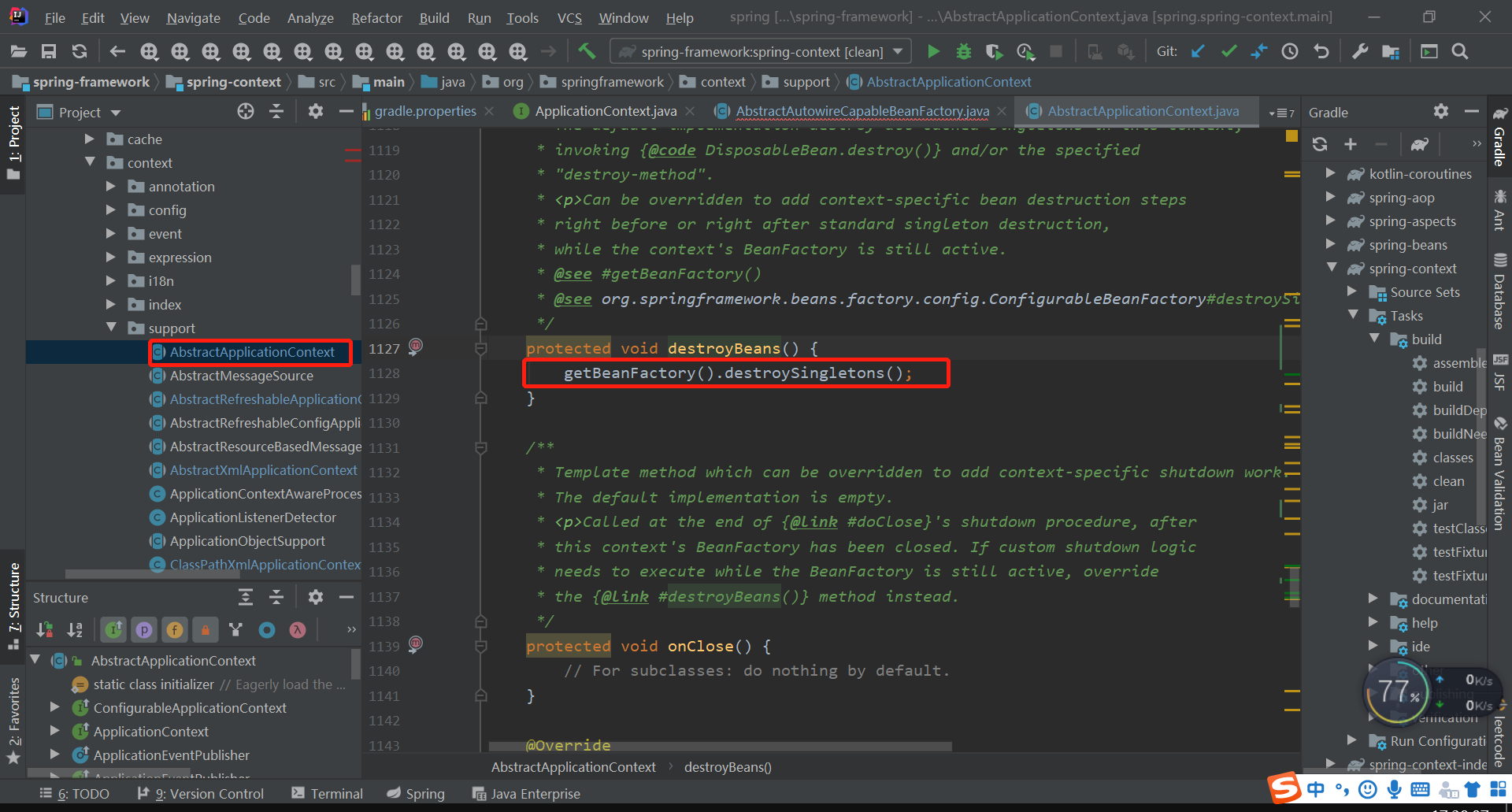Toggle Show Lambdas in Structure panel
The height and width of the screenshot is (812, 1512).
[298, 629]
